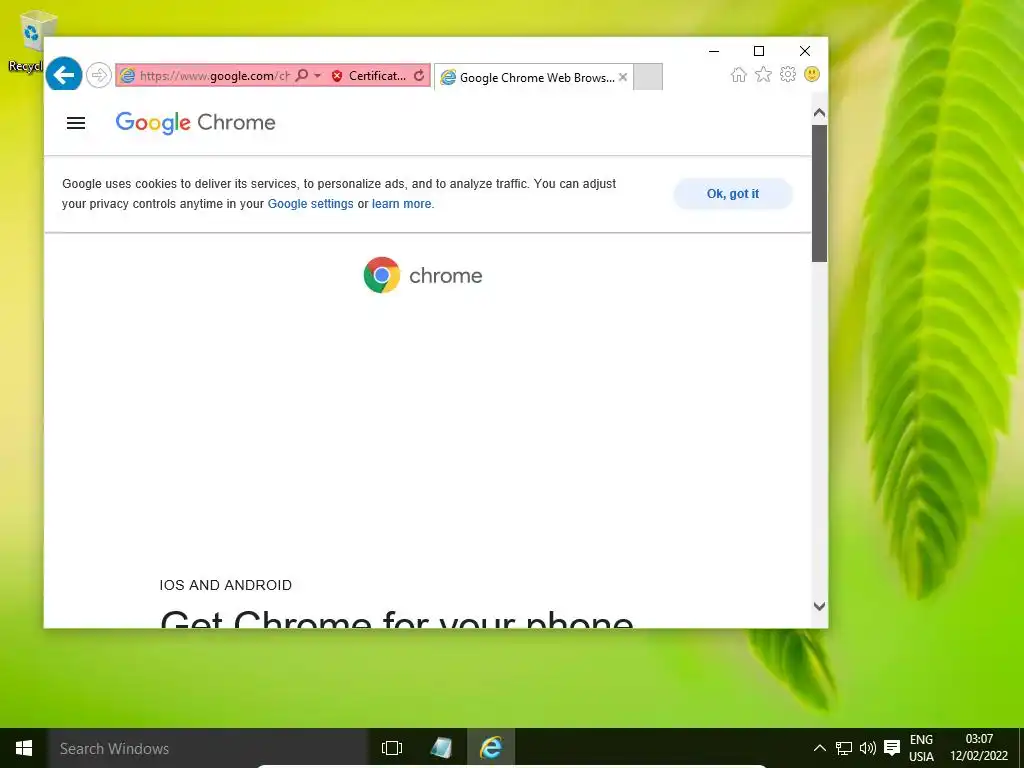
Task: Open Task View on the taskbar
Action: tap(392, 748)
